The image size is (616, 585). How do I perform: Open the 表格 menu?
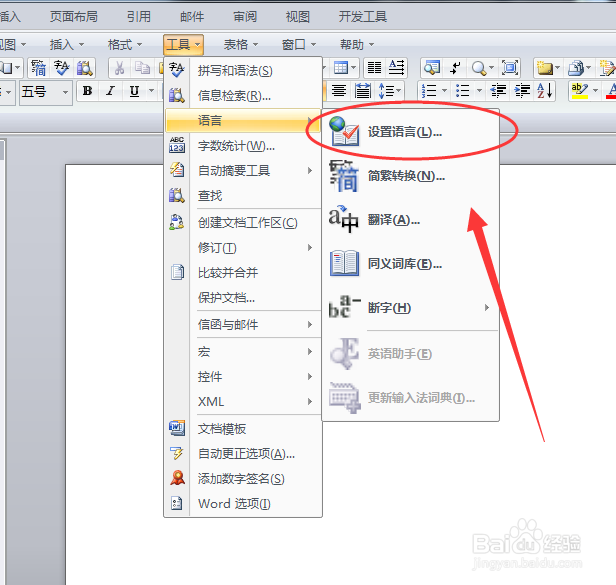[241, 44]
